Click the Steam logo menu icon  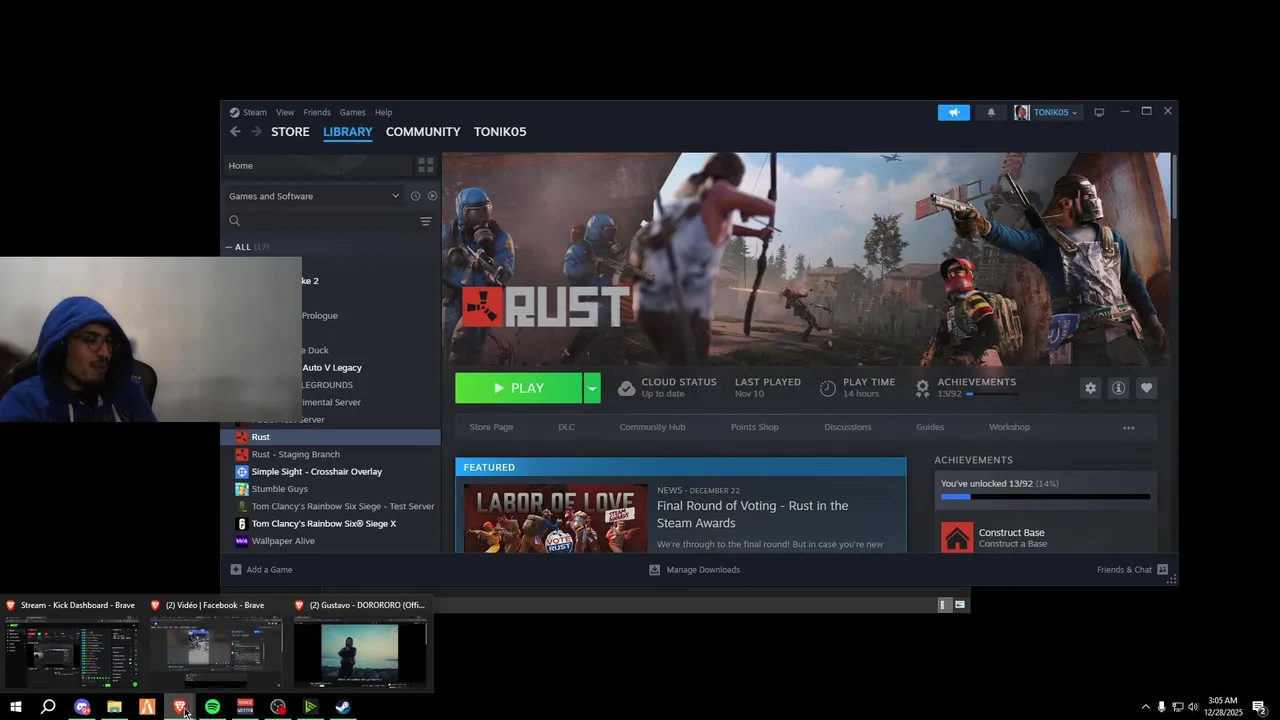(x=234, y=112)
